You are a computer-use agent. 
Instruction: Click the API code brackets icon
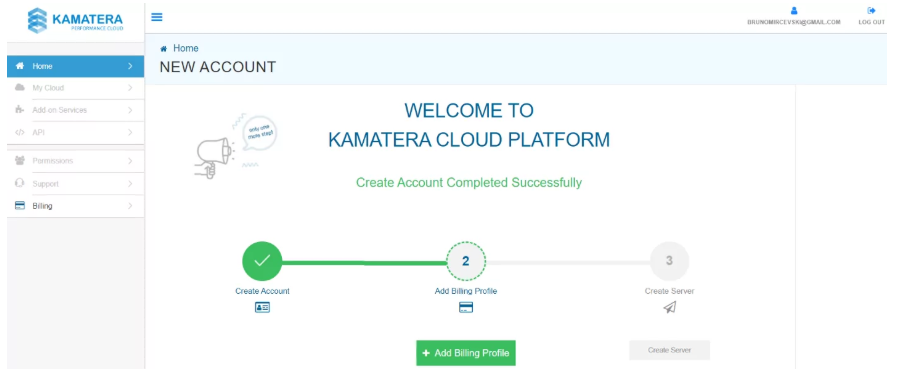click(x=20, y=132)
